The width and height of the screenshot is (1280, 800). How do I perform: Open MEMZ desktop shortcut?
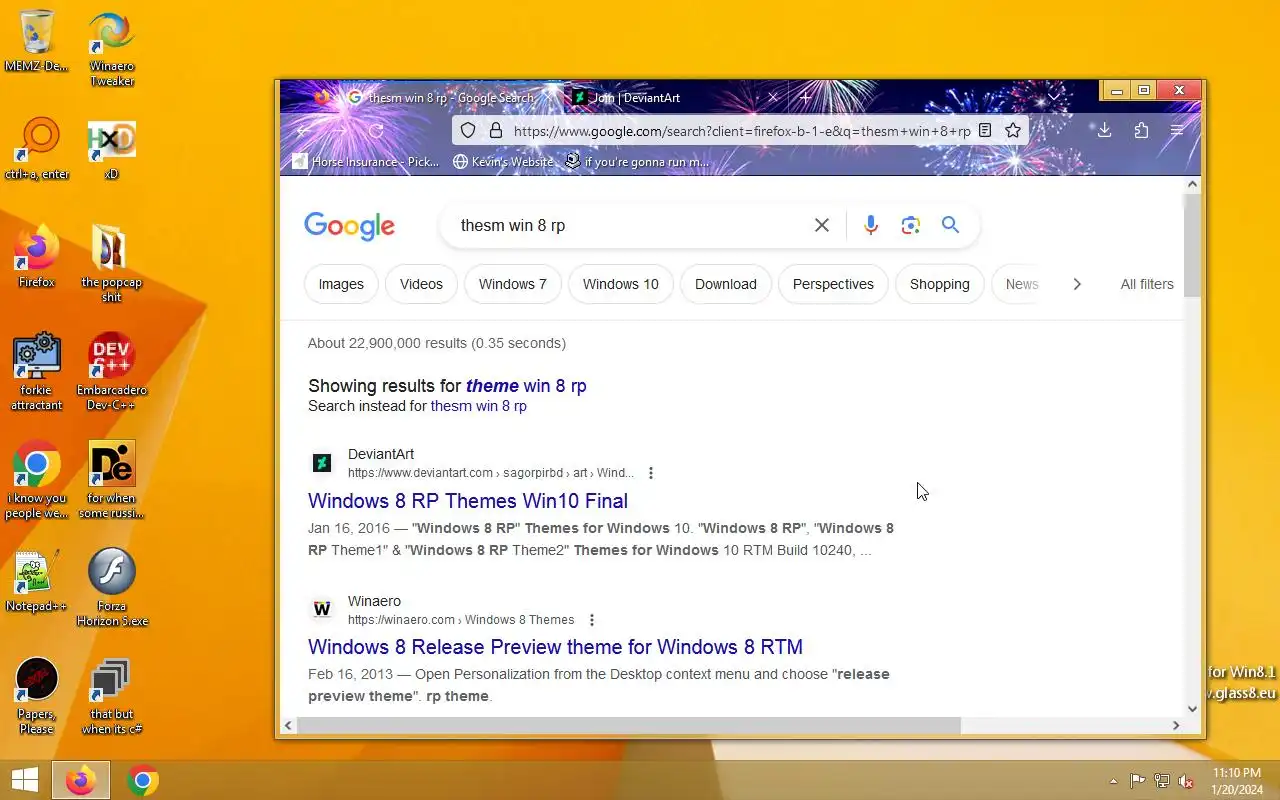click(37, 41)
